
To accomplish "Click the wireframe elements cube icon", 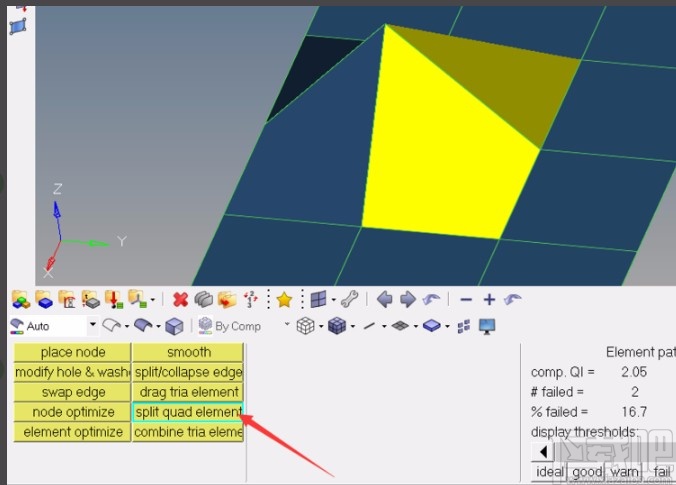I will (305, 326).
